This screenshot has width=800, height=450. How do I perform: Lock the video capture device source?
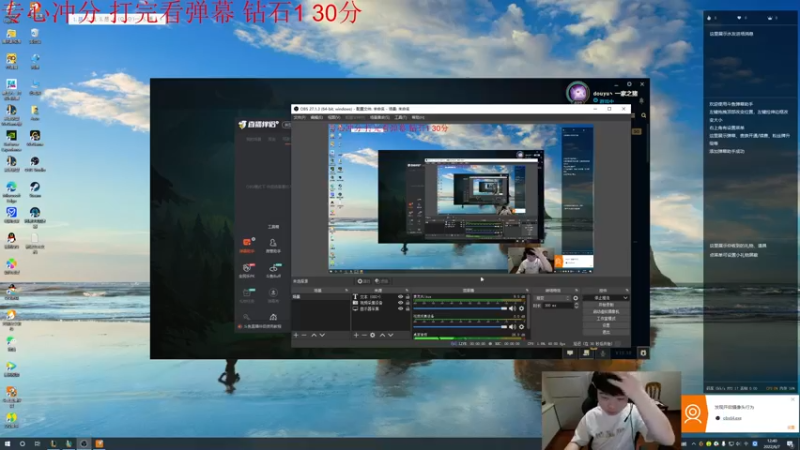[x=408, y=303]
